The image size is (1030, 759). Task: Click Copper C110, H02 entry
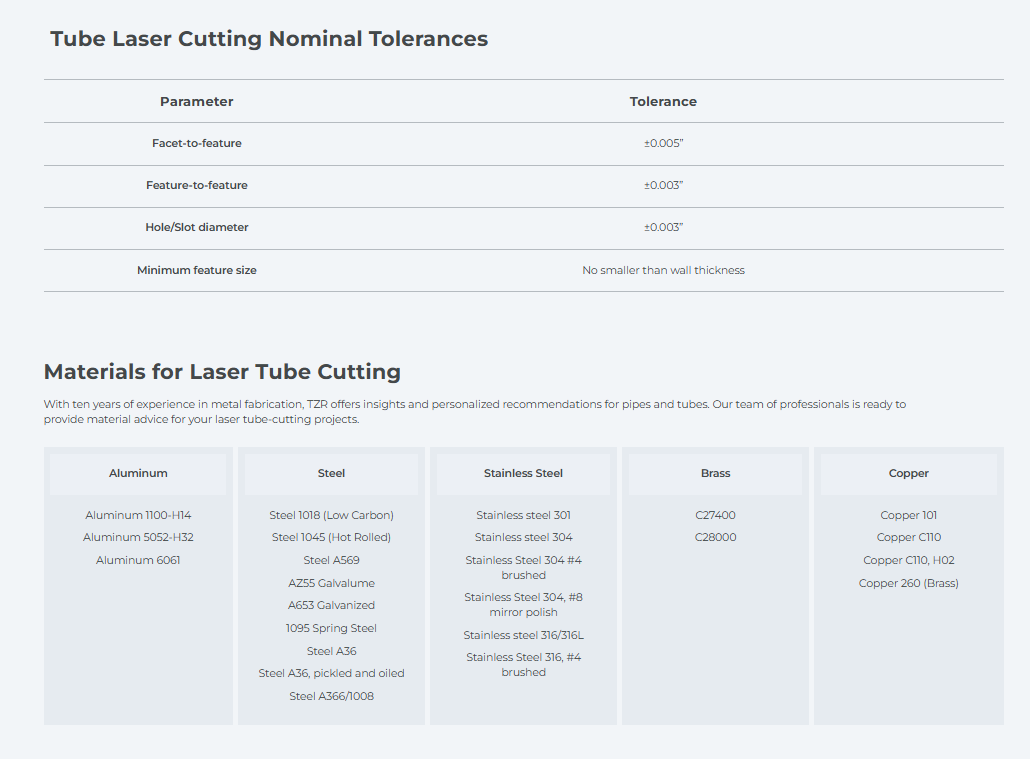tap(908, 561)
